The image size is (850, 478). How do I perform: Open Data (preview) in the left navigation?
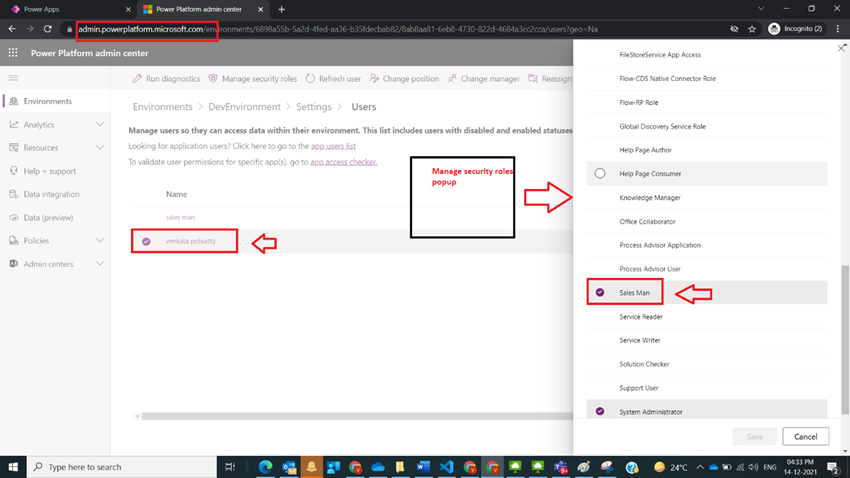(x=55, y=217)
